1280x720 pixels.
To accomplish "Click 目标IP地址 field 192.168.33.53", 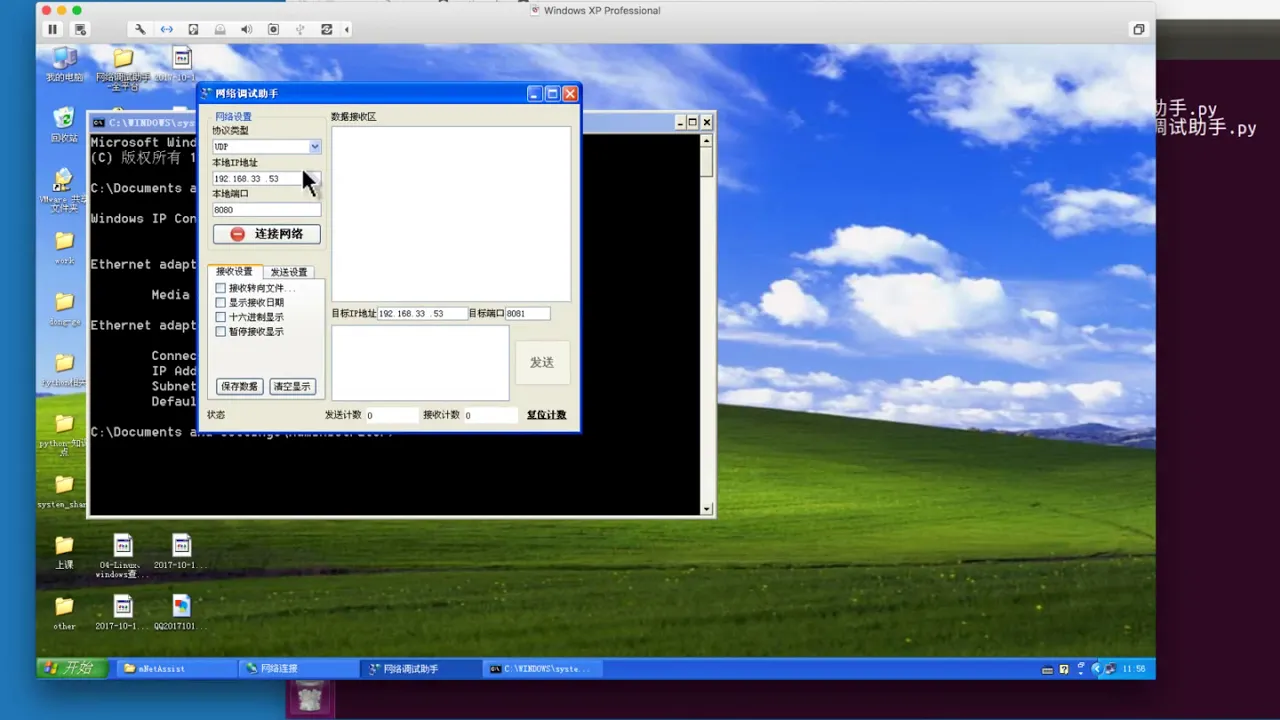I will point(423,314).
